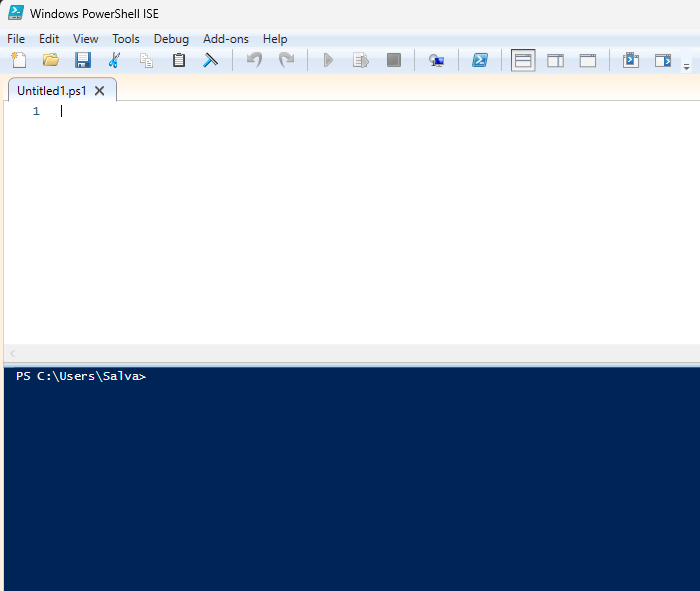Paste from clipboard using the toolbar icon
This screenshot has height=591, width=700.
tap(178, 60)
